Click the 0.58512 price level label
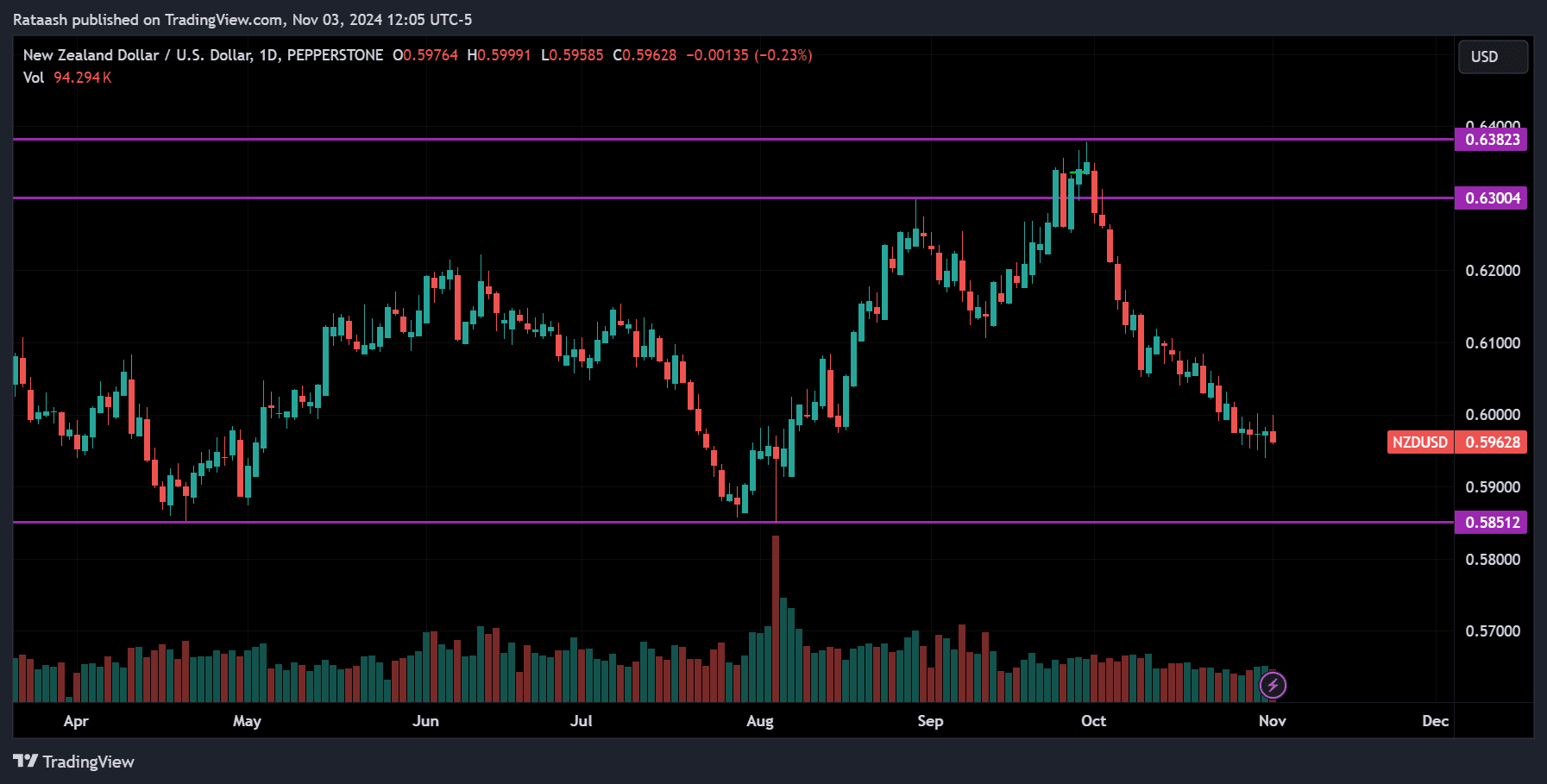The image size is (1547, 784). pos(1491,523)
